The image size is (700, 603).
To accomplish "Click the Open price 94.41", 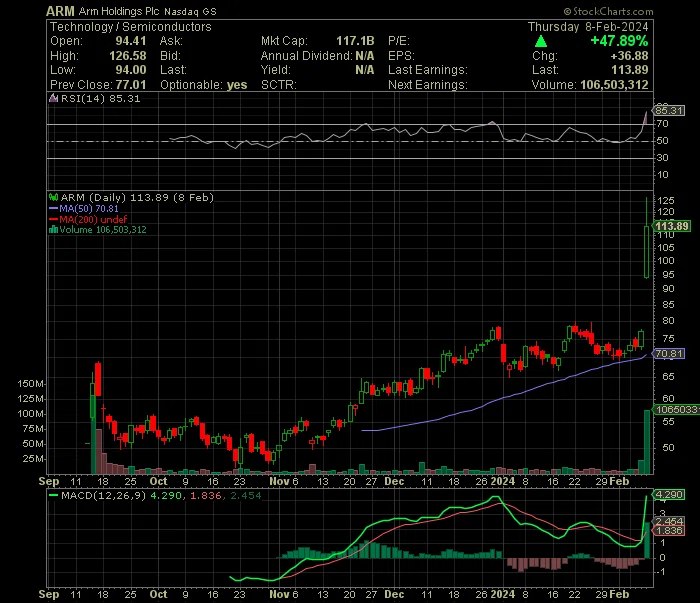I will 131,41.
